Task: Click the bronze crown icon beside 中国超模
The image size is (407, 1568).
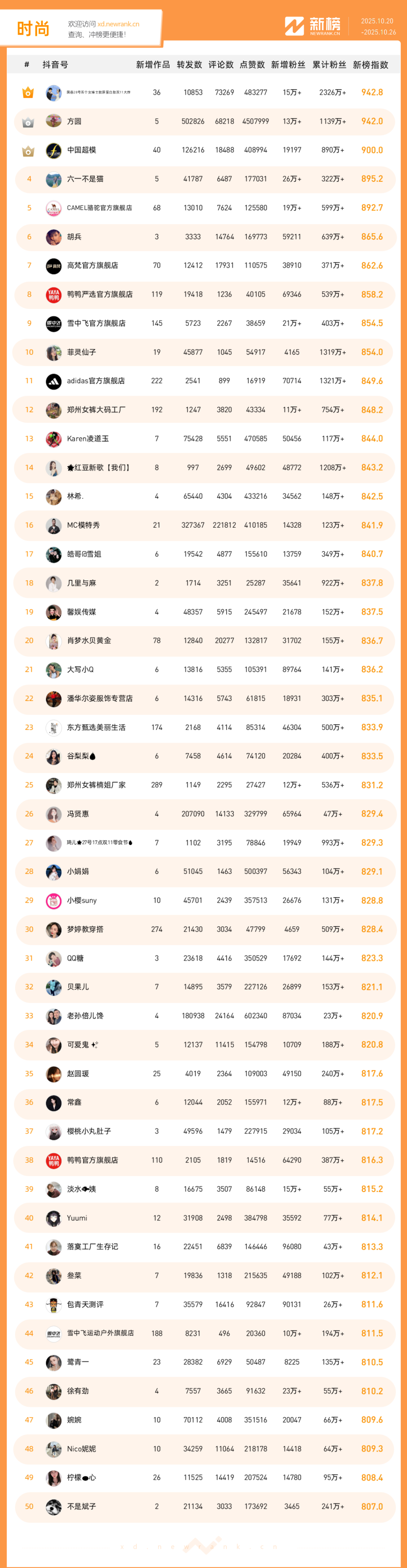Action: click(x=28, y=151)
